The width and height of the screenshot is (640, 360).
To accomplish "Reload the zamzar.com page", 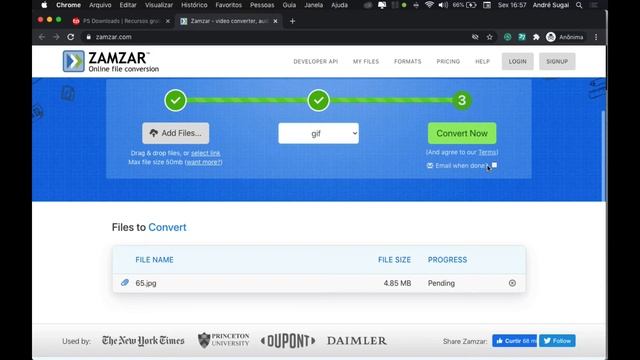I will (71, 37).
